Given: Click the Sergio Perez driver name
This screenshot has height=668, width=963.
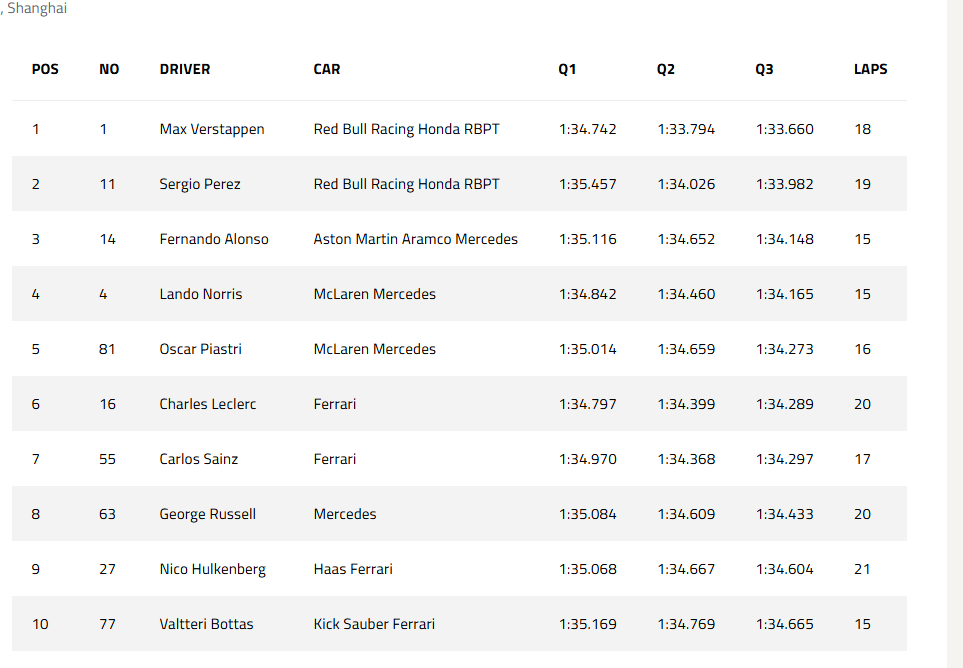Looking at the screenshot, I should pos(200,184).
